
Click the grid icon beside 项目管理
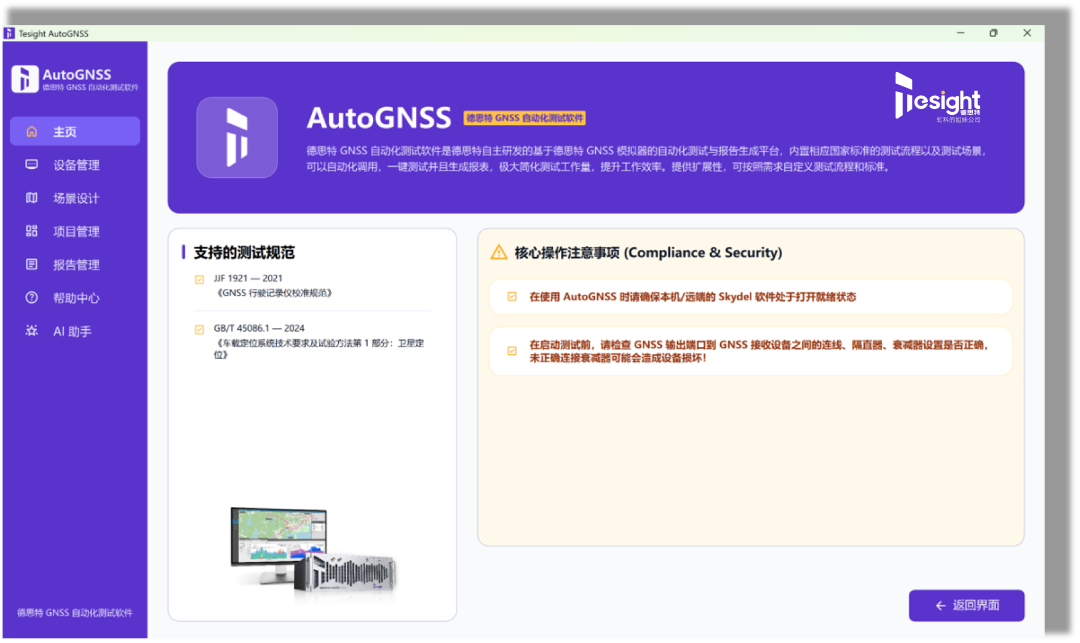click(32, 231)
